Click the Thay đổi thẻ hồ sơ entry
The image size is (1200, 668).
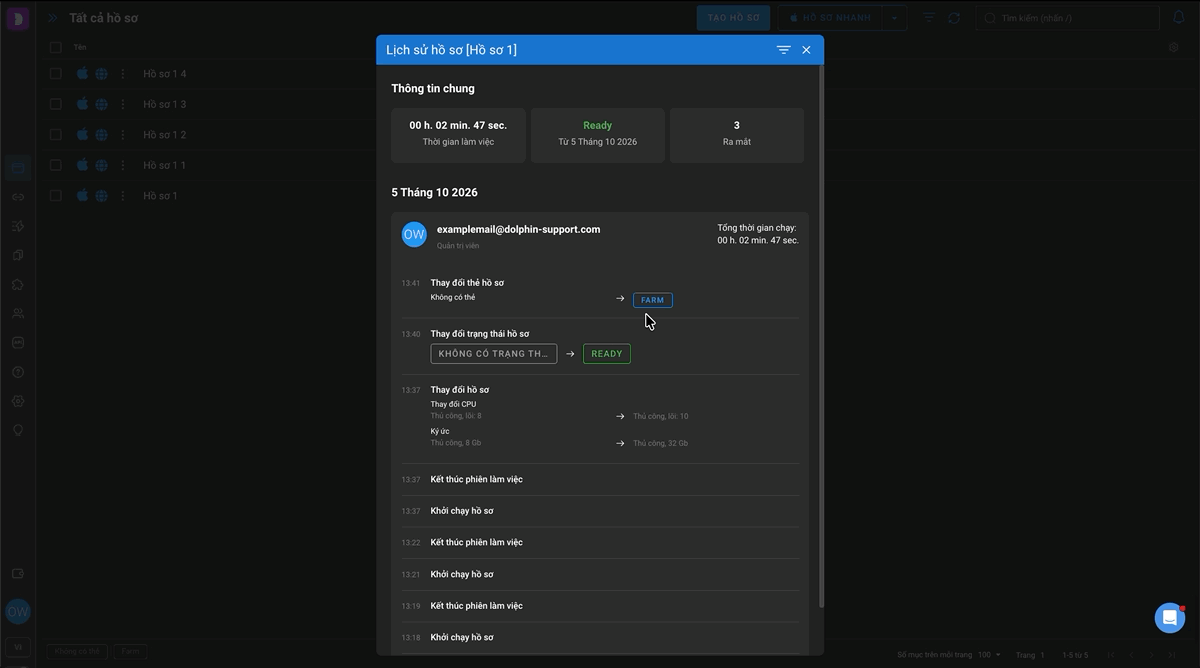[467, 283]
